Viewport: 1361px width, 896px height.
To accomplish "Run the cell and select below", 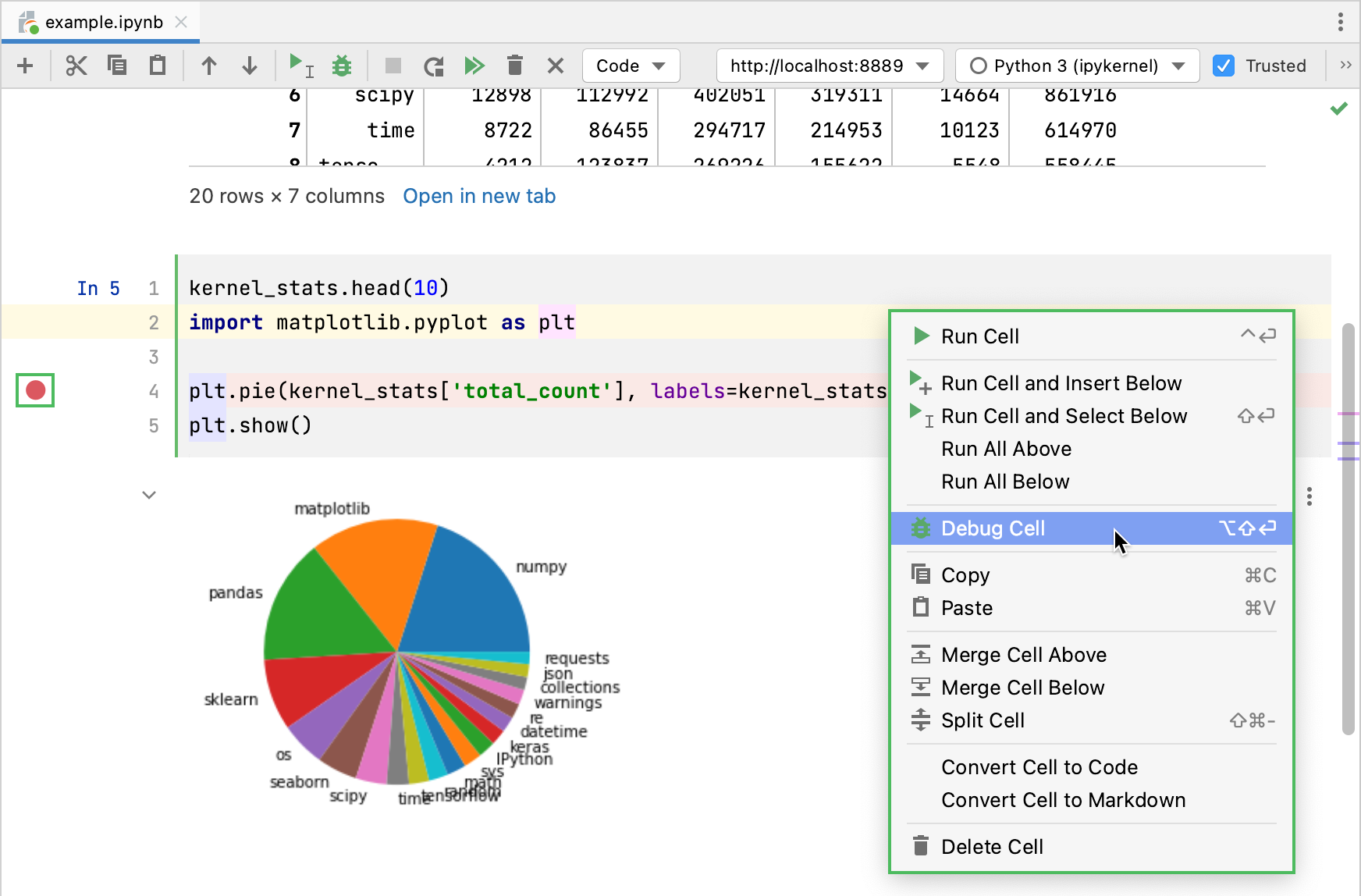I will click(x=300, y=66).
